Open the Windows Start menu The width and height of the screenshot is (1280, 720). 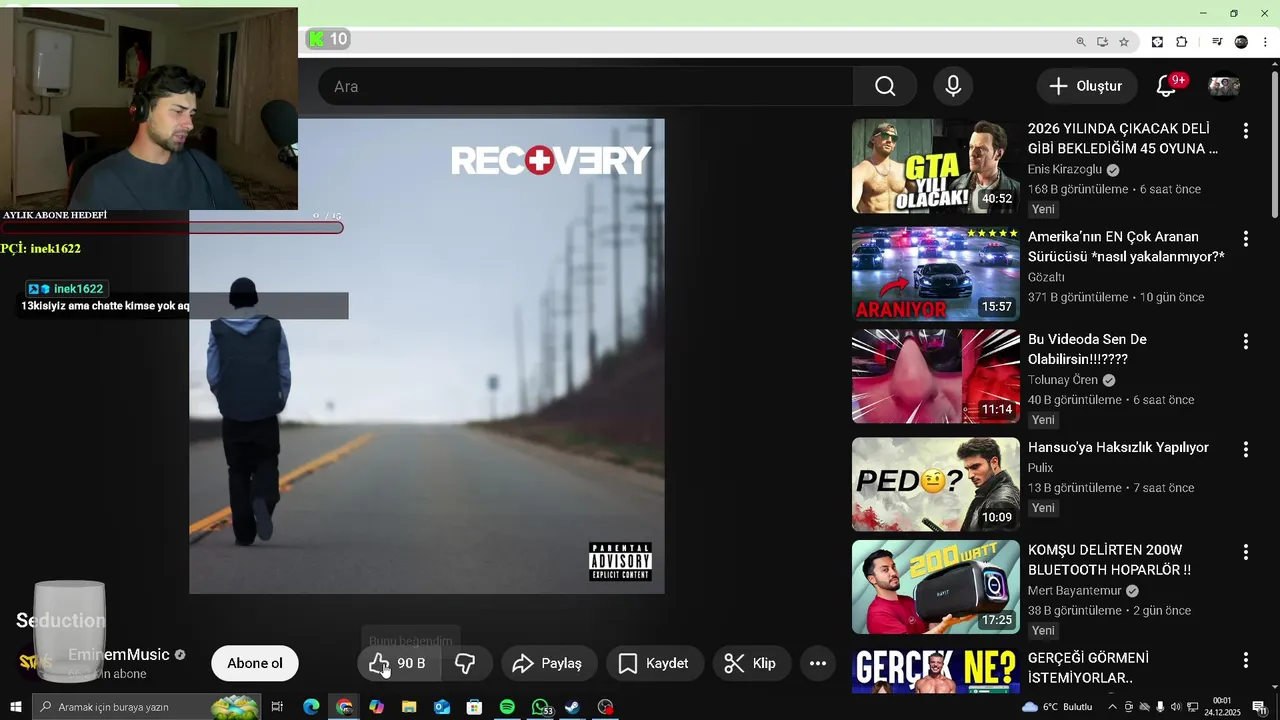(x=15, y=707)
